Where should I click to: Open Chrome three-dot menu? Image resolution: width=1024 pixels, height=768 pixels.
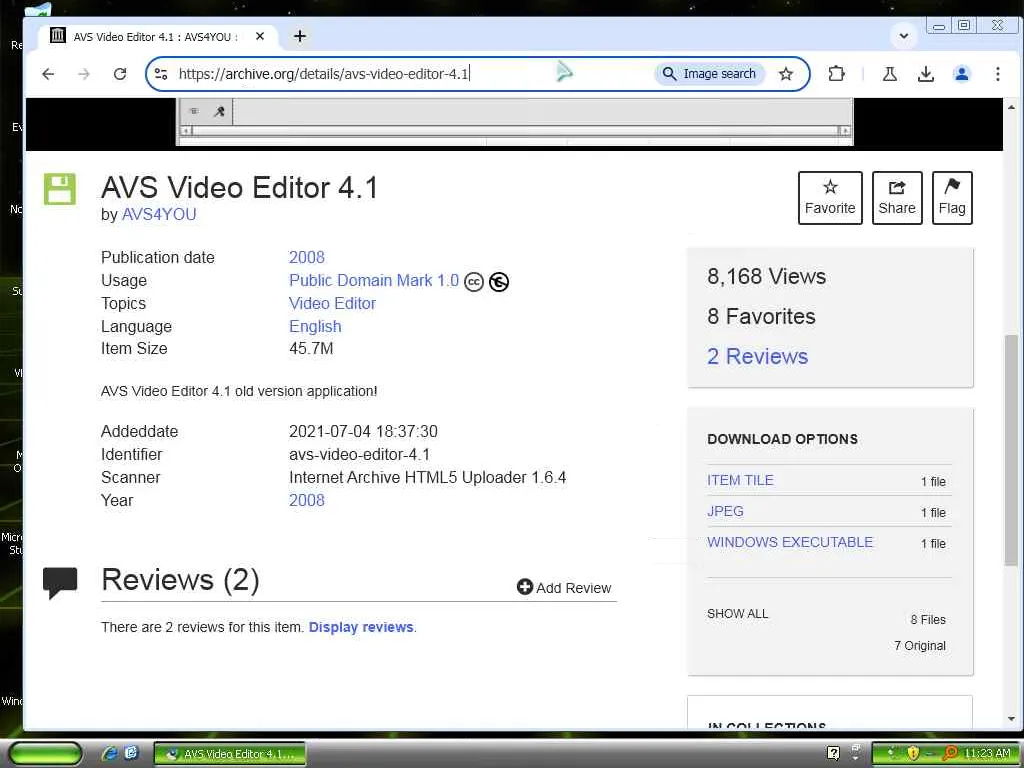[997, 74]
